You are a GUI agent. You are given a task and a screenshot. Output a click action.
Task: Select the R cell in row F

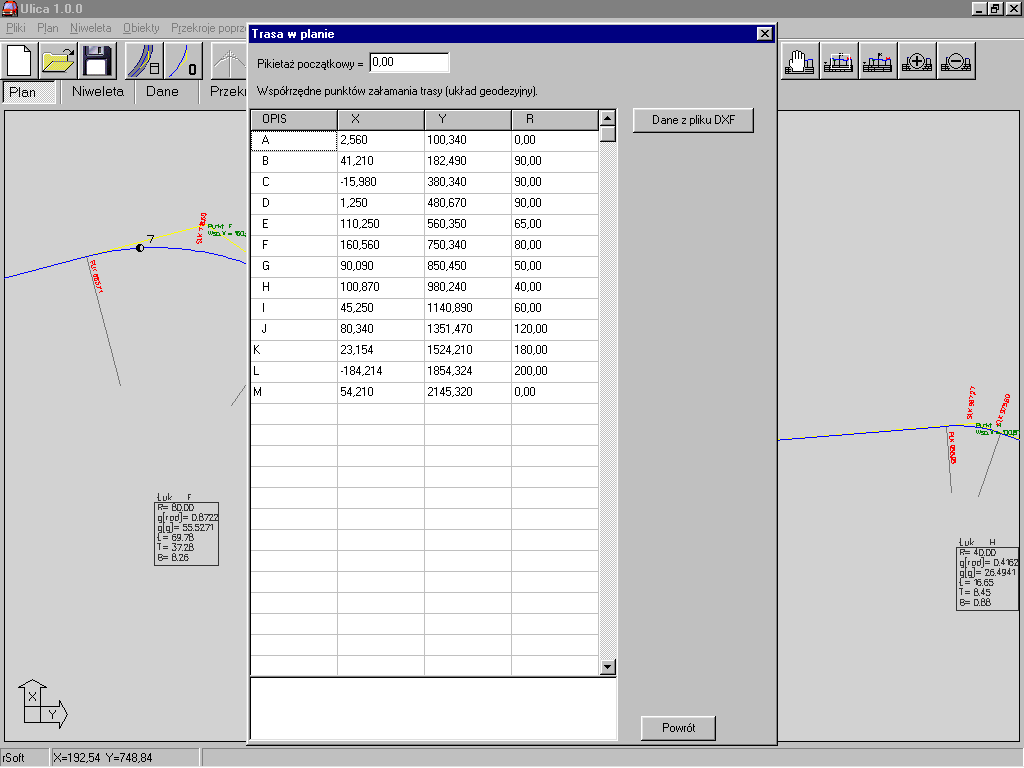pyautogui.click(x=554, y=245)
